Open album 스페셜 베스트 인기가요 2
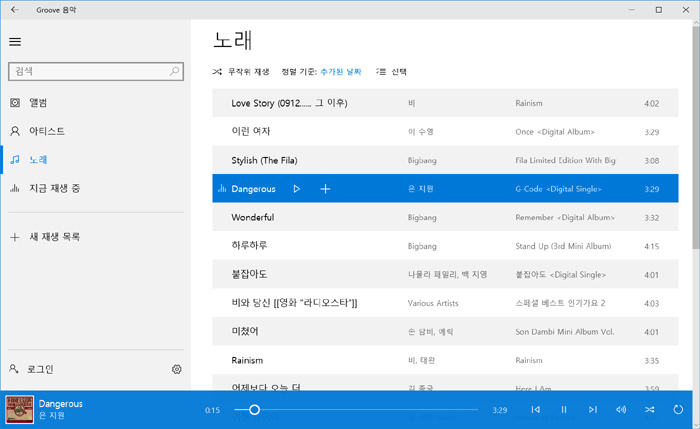The image size is (700, 429). pos(560,303)
